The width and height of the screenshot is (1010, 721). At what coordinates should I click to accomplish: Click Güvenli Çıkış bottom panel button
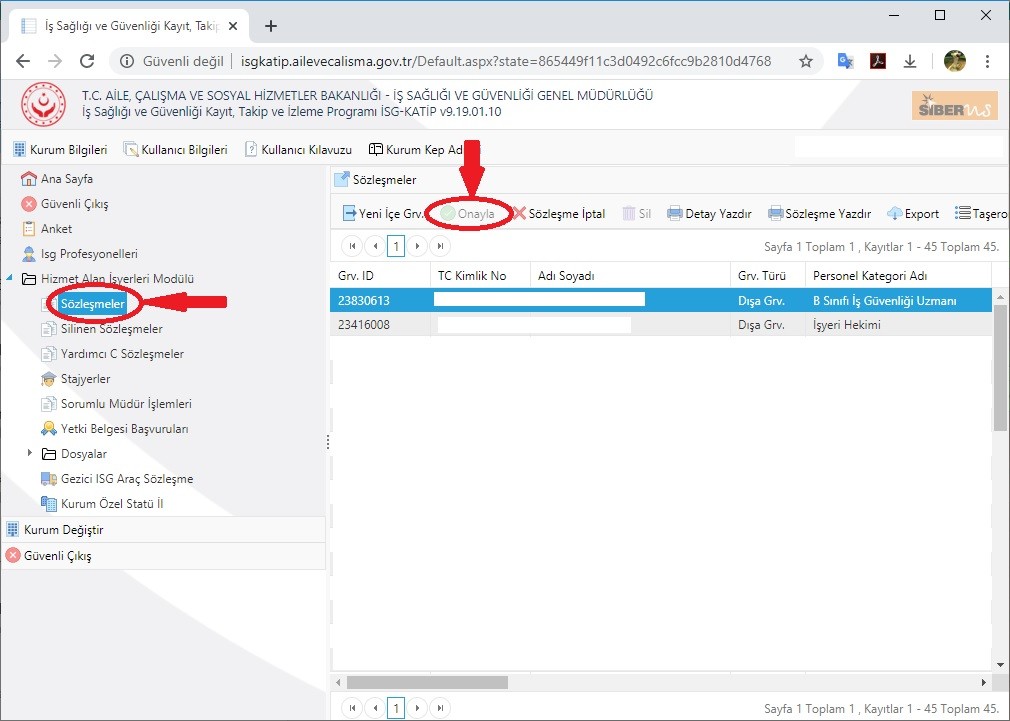point(163,555)
